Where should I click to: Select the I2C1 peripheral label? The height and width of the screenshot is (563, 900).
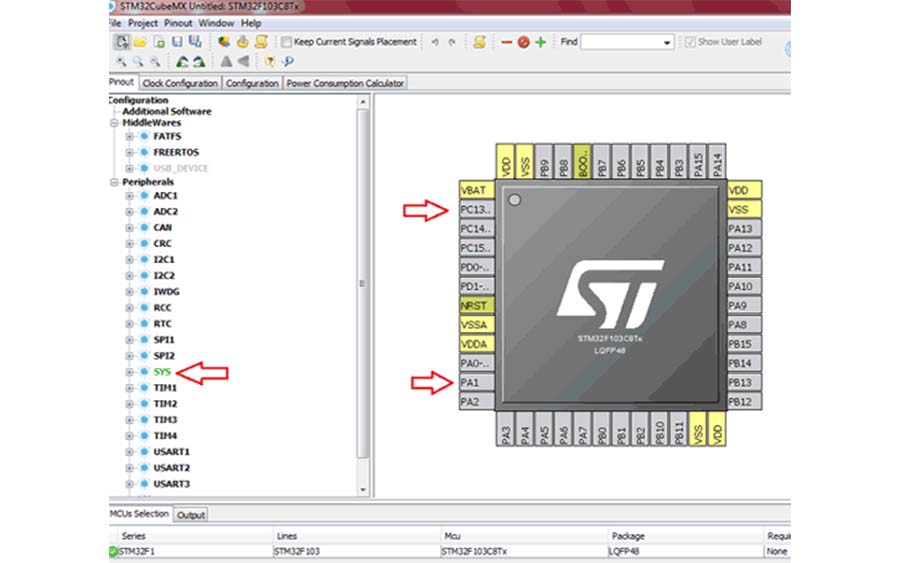164,259
